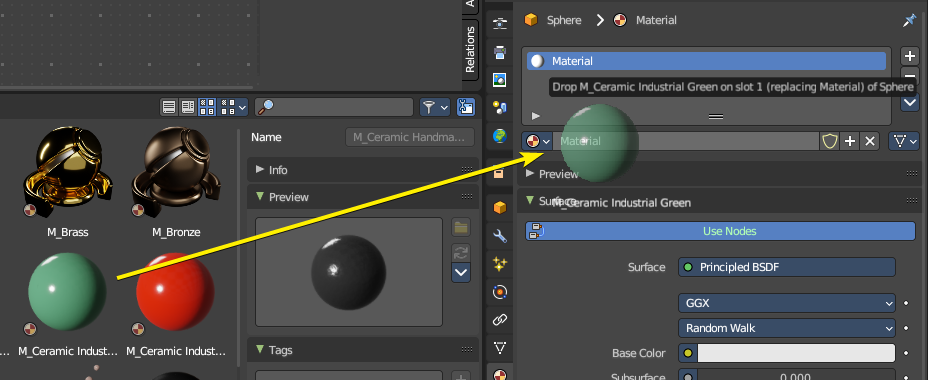Collapse the Preview panel in asset details
Viewport: 928px width, 380px height.
(x=260, y=197)
